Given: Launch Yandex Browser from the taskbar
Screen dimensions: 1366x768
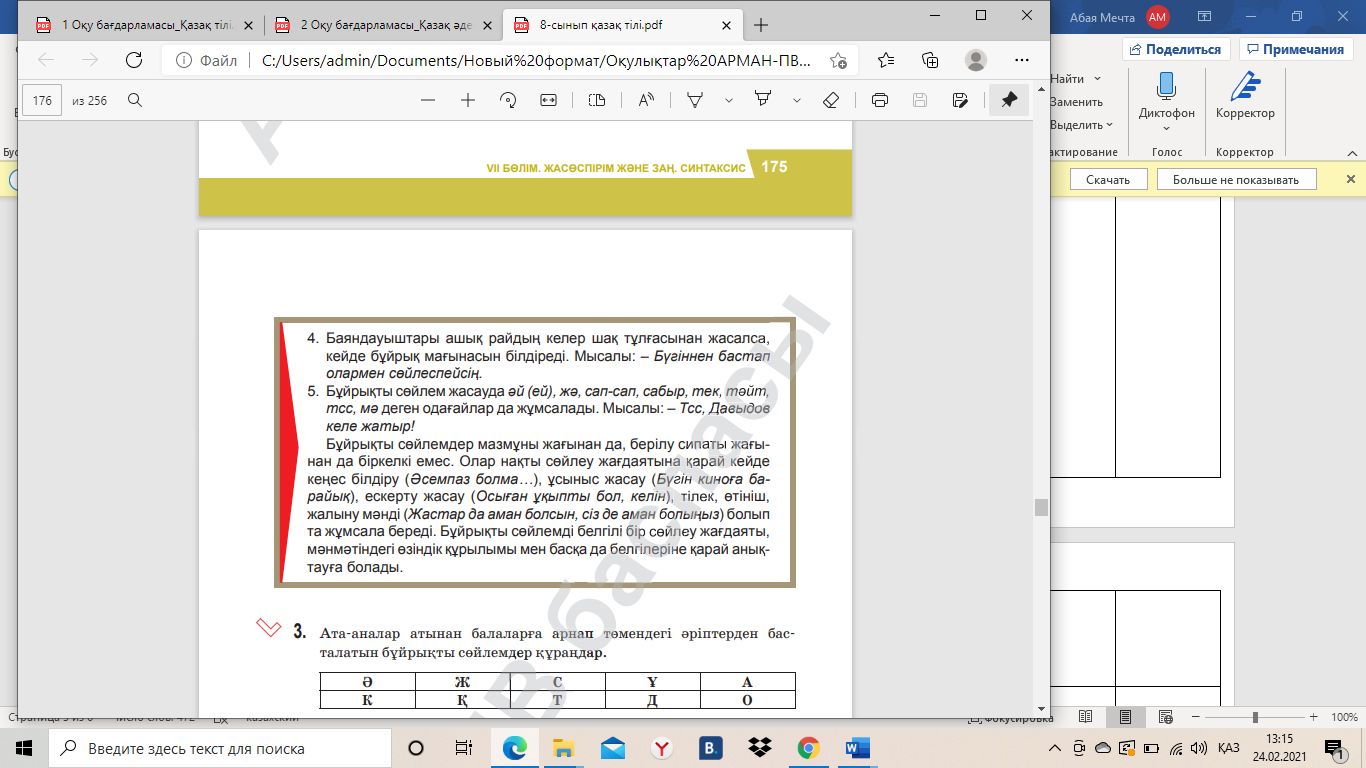Looking at the screenshot, I should click(662, 748).
